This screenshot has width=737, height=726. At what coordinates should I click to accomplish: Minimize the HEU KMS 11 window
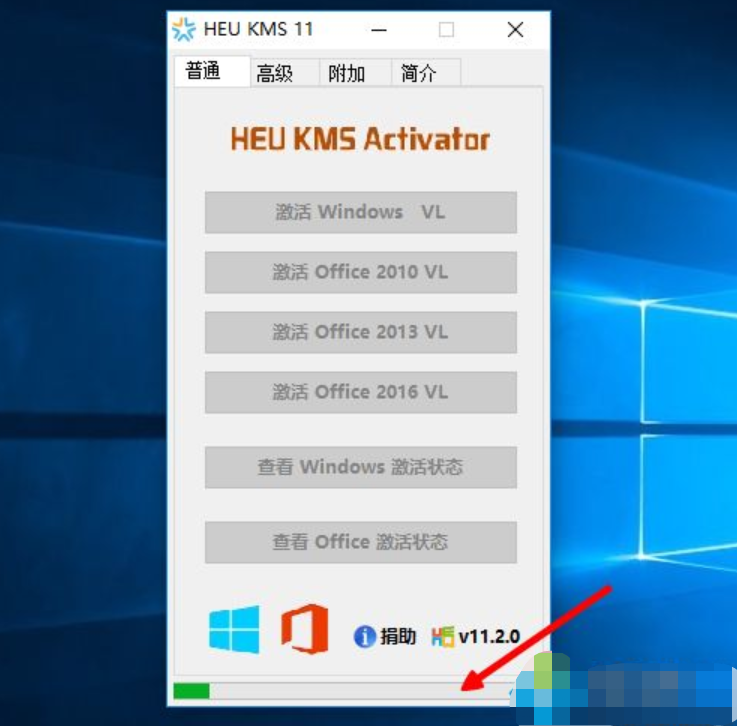(x=379, y=30)
